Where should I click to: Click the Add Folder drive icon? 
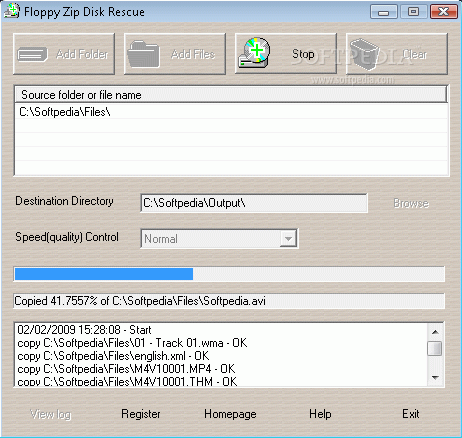(x=32, y=54)
